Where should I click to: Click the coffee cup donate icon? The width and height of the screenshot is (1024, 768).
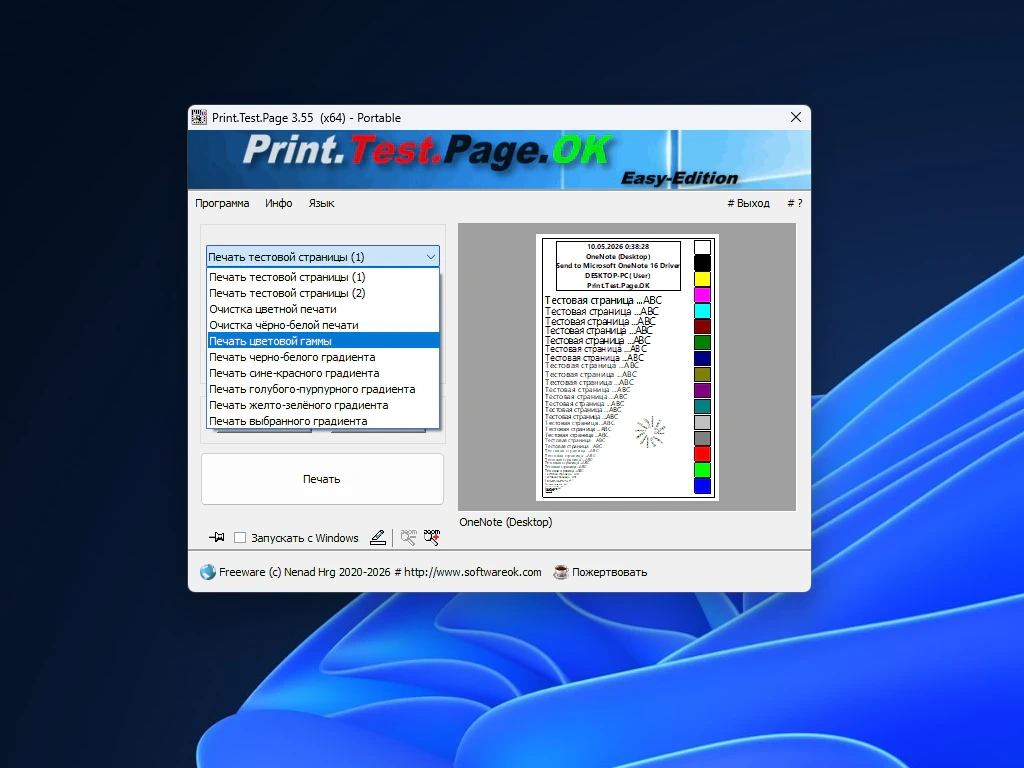click(x=560, y=572)
